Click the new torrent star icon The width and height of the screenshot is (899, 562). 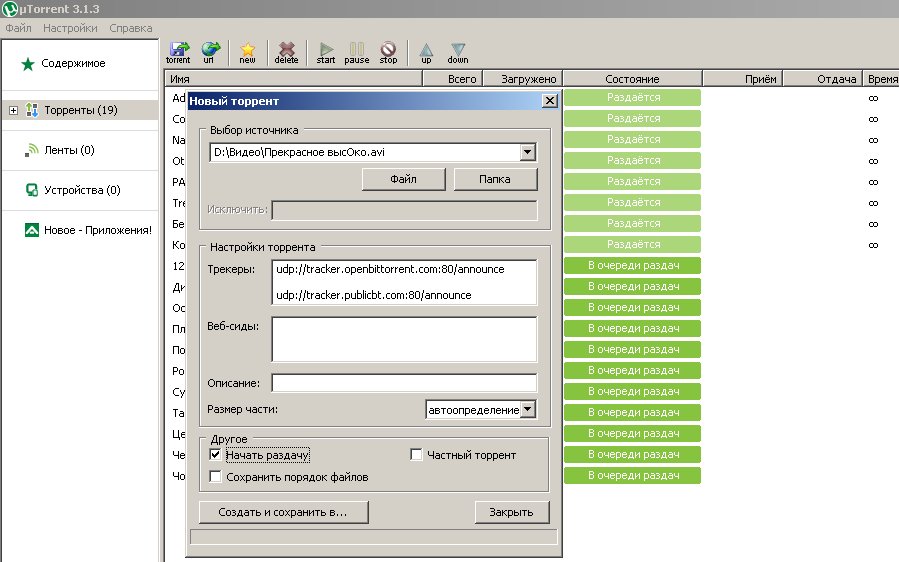(248, 52)
